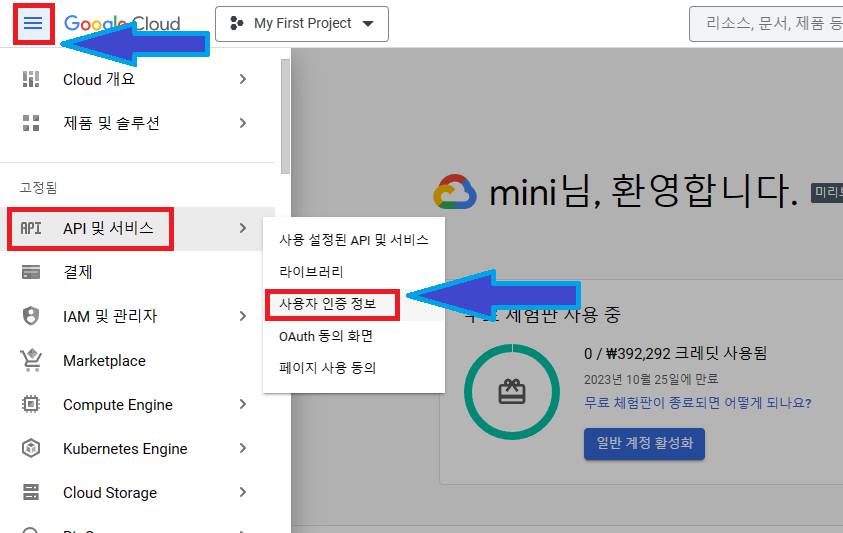
Task: Select 사용자 인증 정보 from the submenu
Action: coord(333,304)
